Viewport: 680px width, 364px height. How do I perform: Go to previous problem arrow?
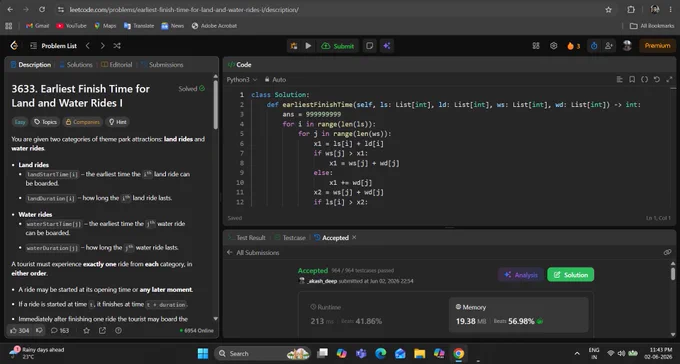pyautogui.click(x=88, y=46)
